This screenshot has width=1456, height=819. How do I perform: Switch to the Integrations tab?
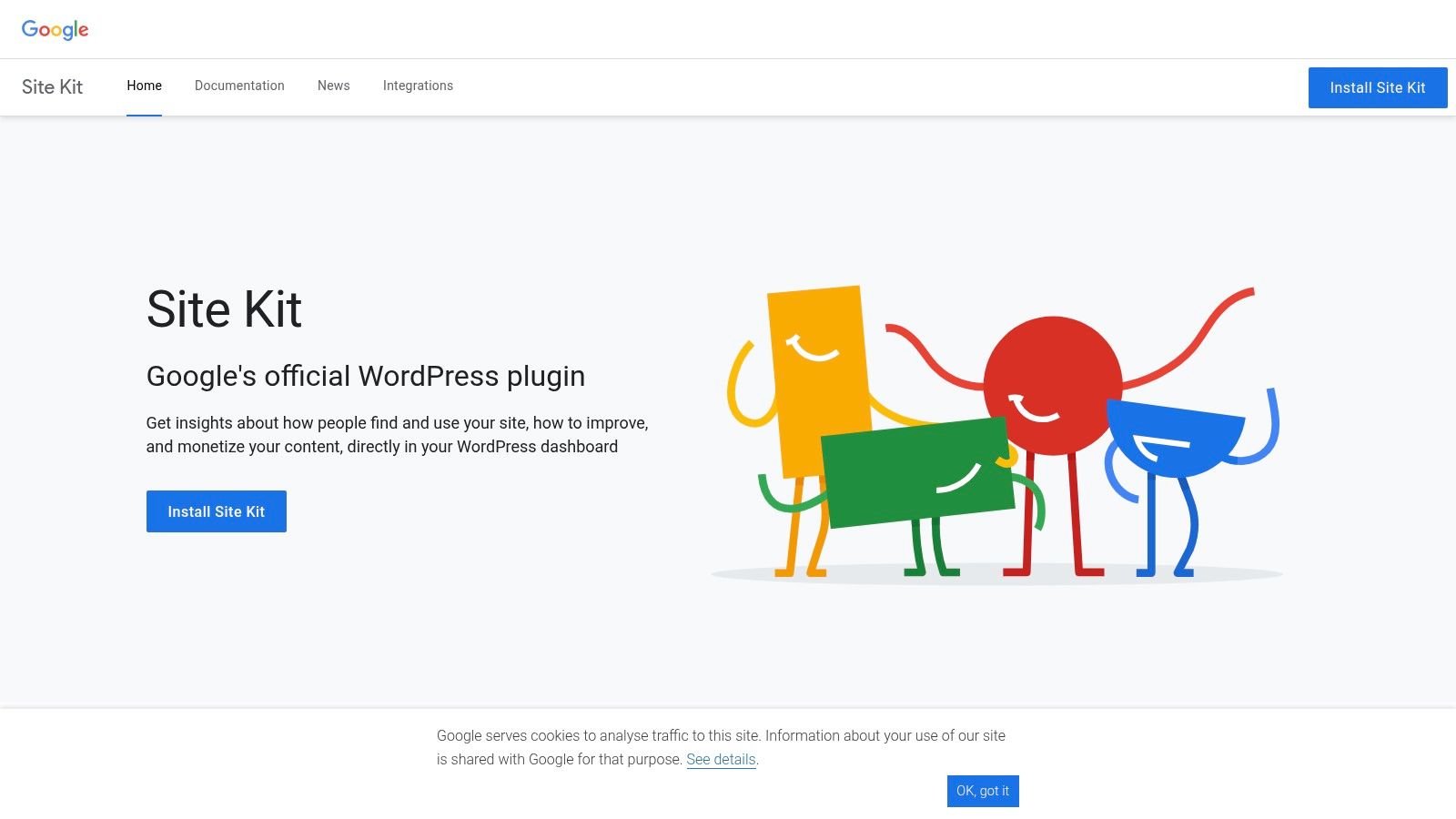point(418,86)
